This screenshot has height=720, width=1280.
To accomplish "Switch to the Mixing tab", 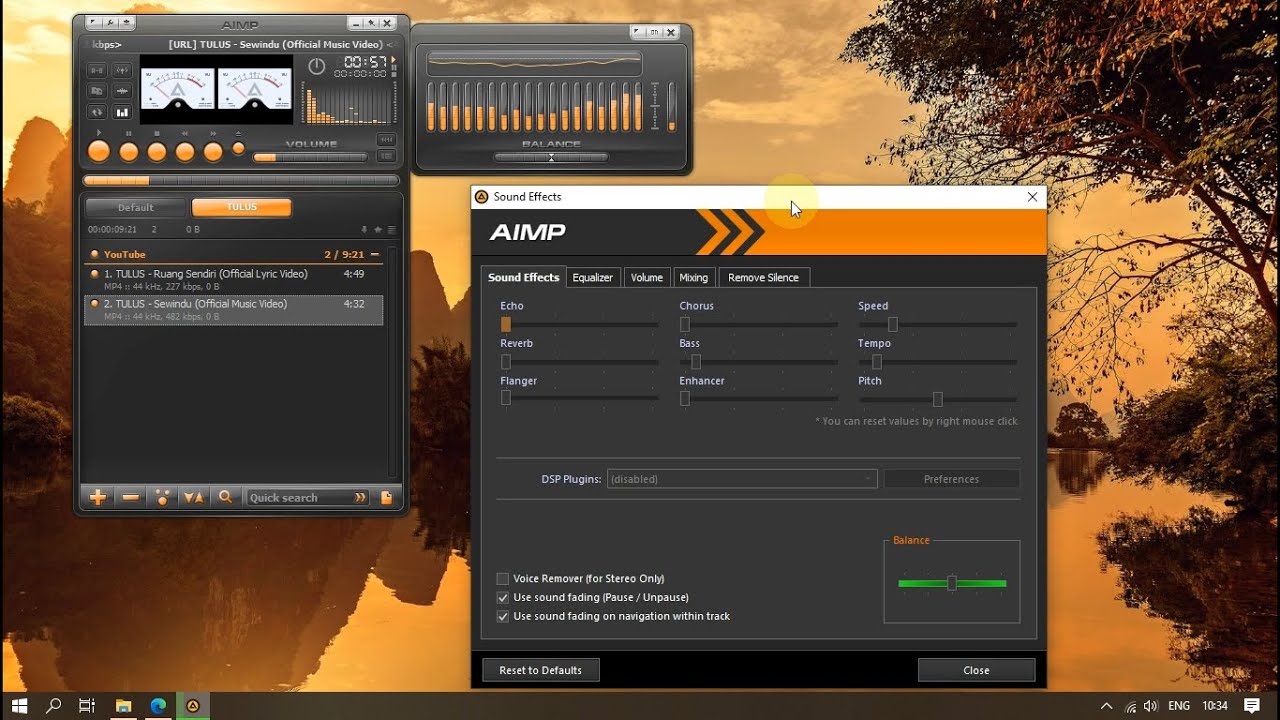I will tap(693, 277).
